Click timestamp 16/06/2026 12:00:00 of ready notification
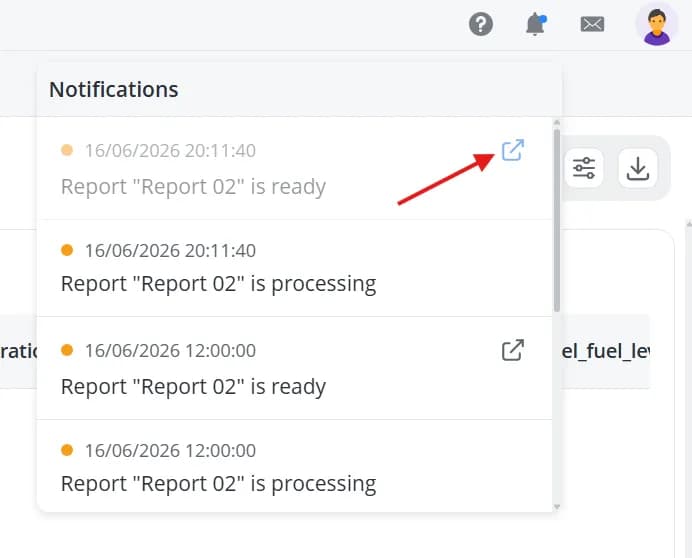The height and width of the screenshot is (558, 692). [170, 351]
